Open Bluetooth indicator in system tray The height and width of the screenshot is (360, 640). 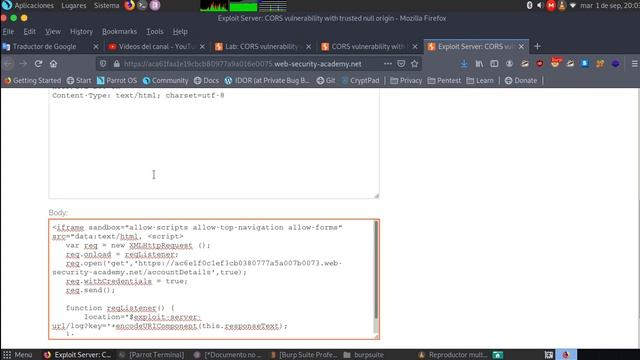pyautogui.click(x=529, y=5)
